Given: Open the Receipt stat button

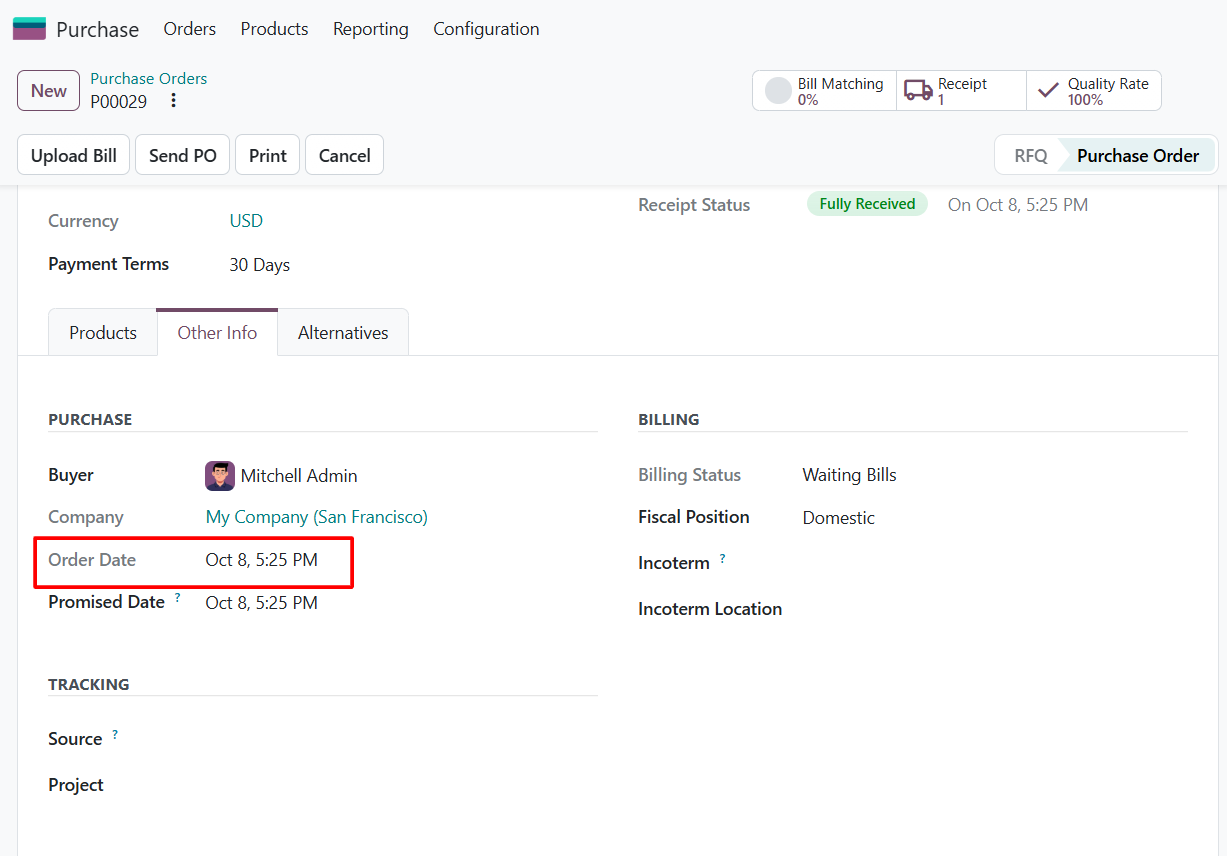Looking at the screenshot, I should click(x=961, y=91).
